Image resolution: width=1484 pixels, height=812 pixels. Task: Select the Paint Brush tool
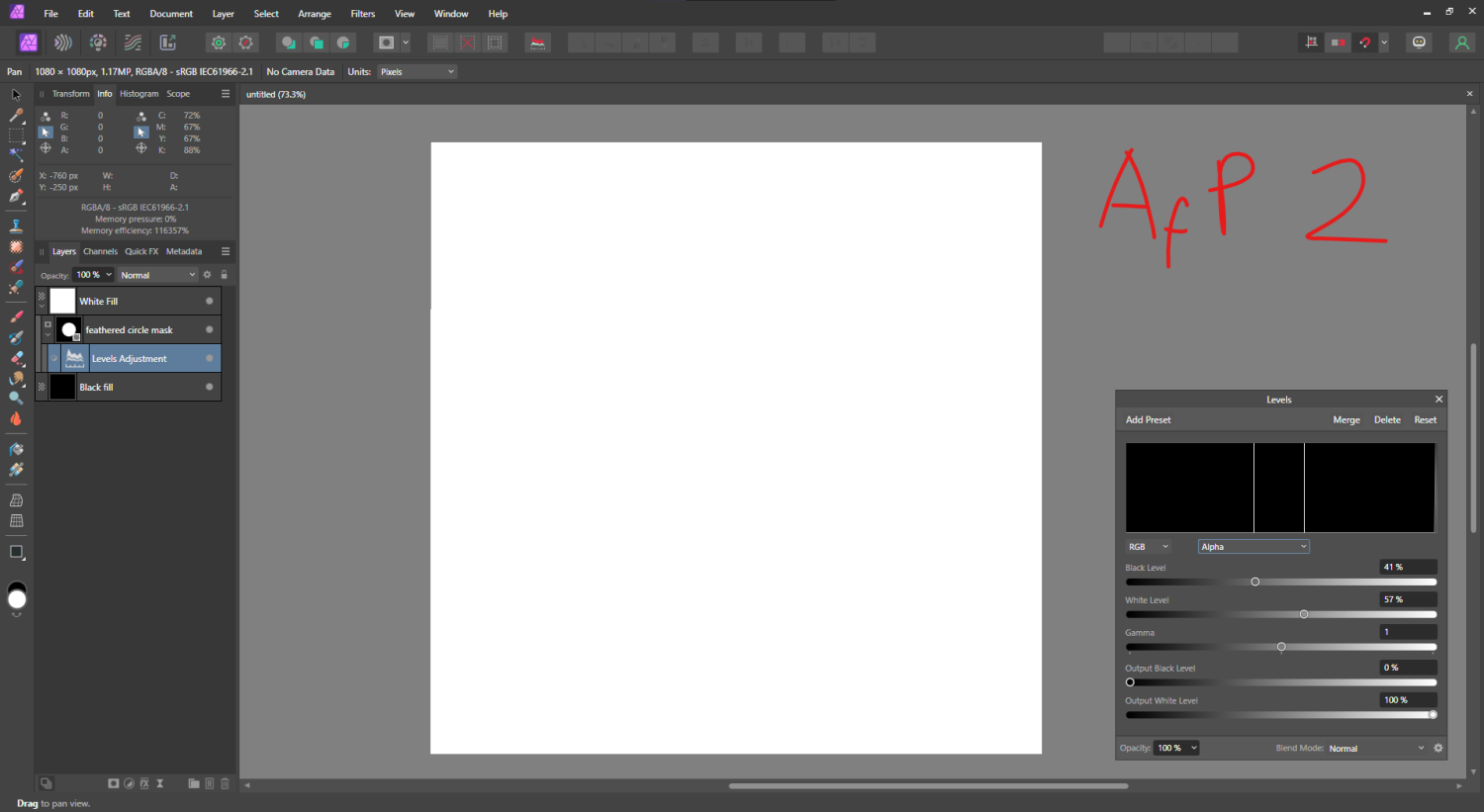click(16, 316)
